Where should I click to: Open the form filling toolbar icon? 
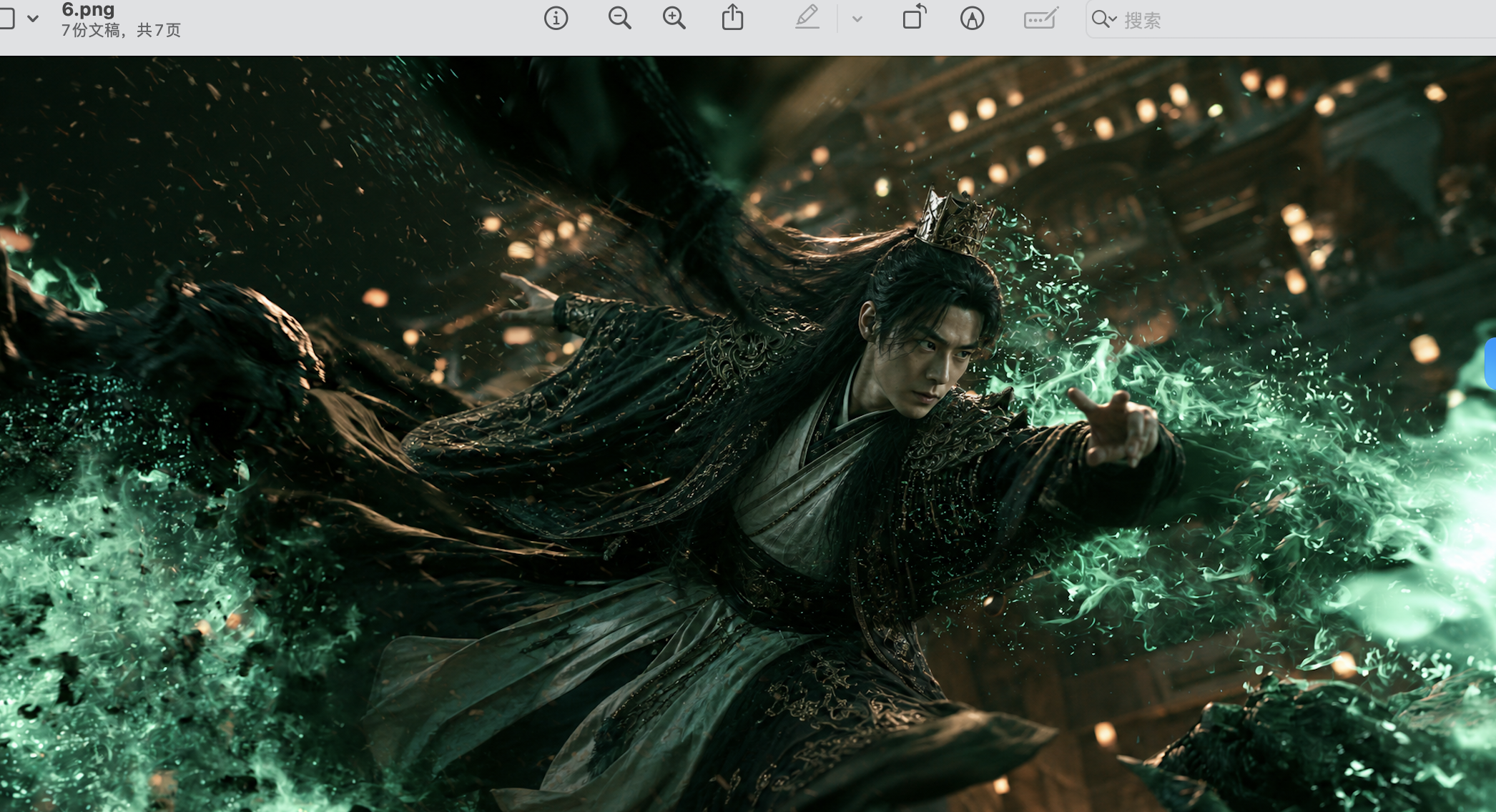tap(1040, 19)
